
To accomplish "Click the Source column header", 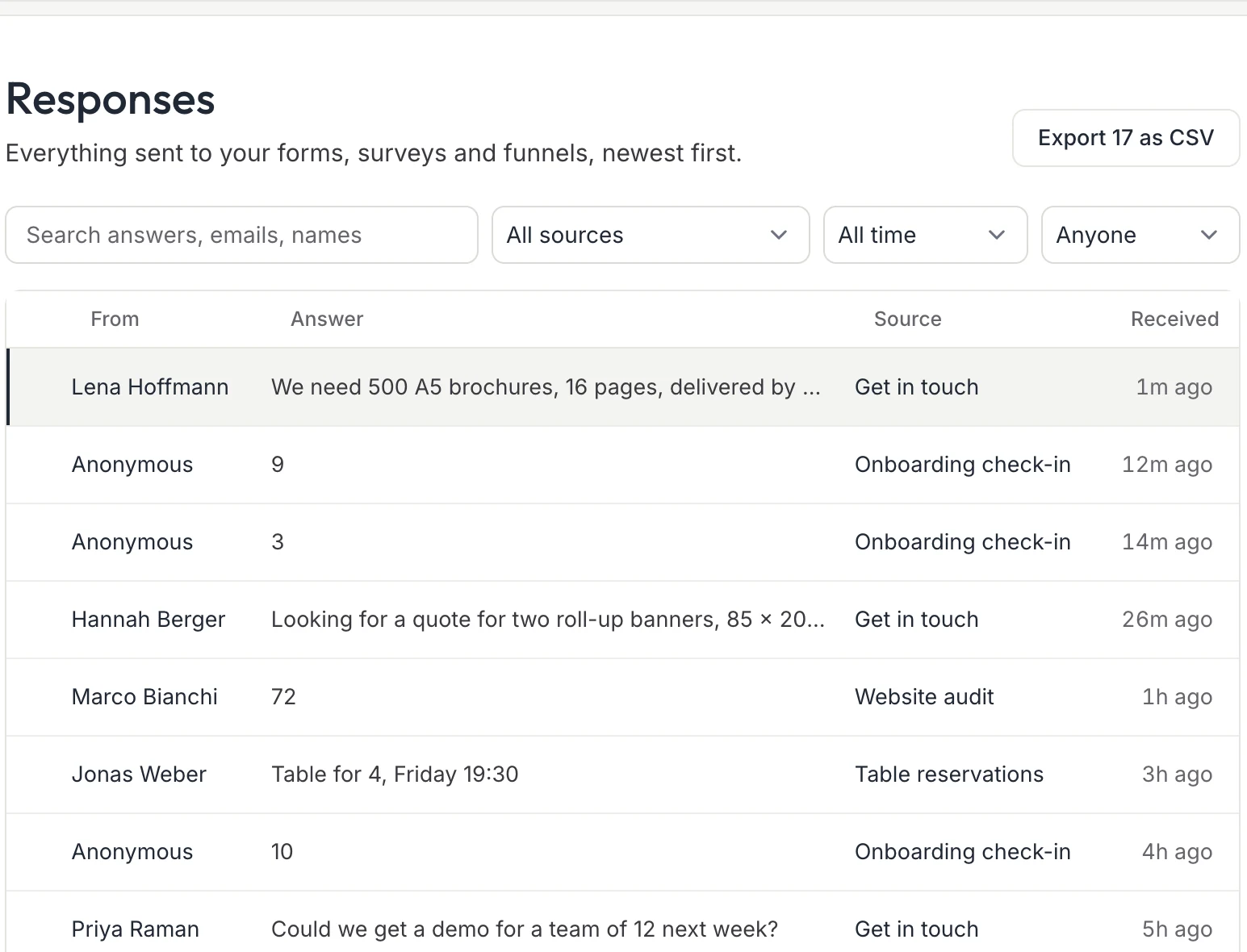I will tap(908, 319).
